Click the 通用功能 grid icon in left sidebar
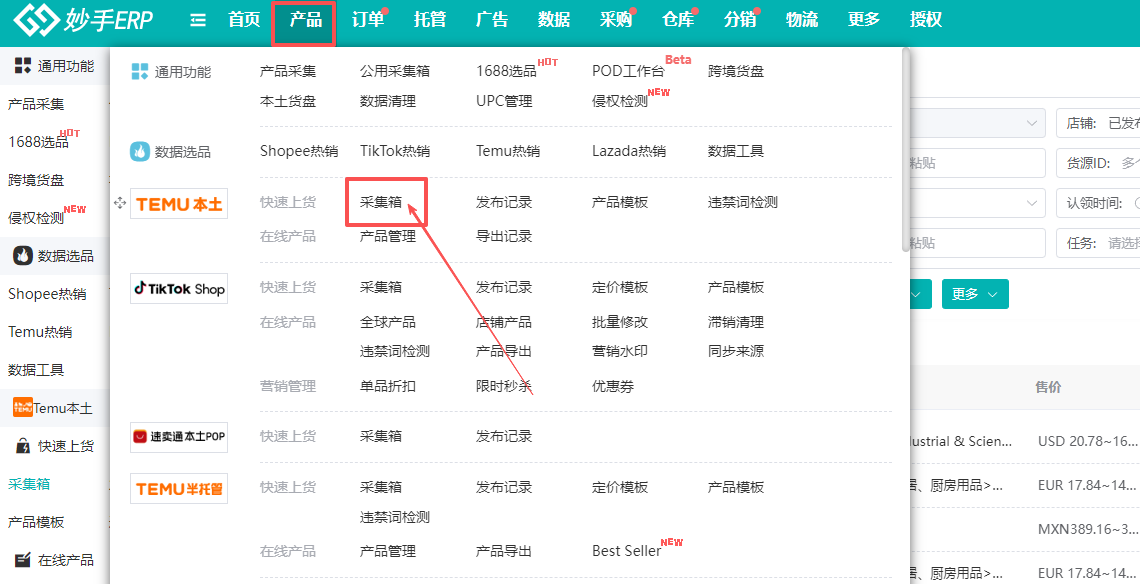This screenshot has width=1140, height=584. 23,66
